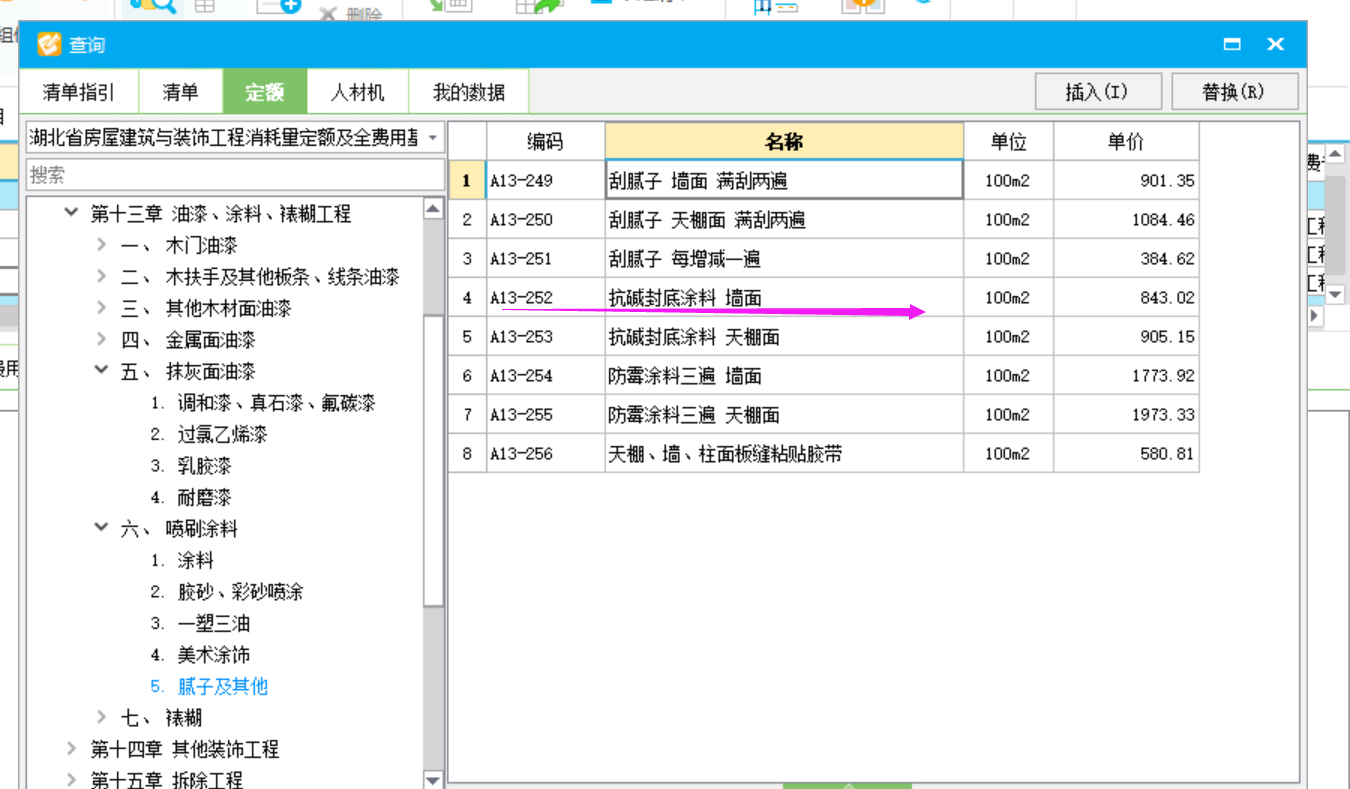Close the 查询 dialog

pos(1275,45)
